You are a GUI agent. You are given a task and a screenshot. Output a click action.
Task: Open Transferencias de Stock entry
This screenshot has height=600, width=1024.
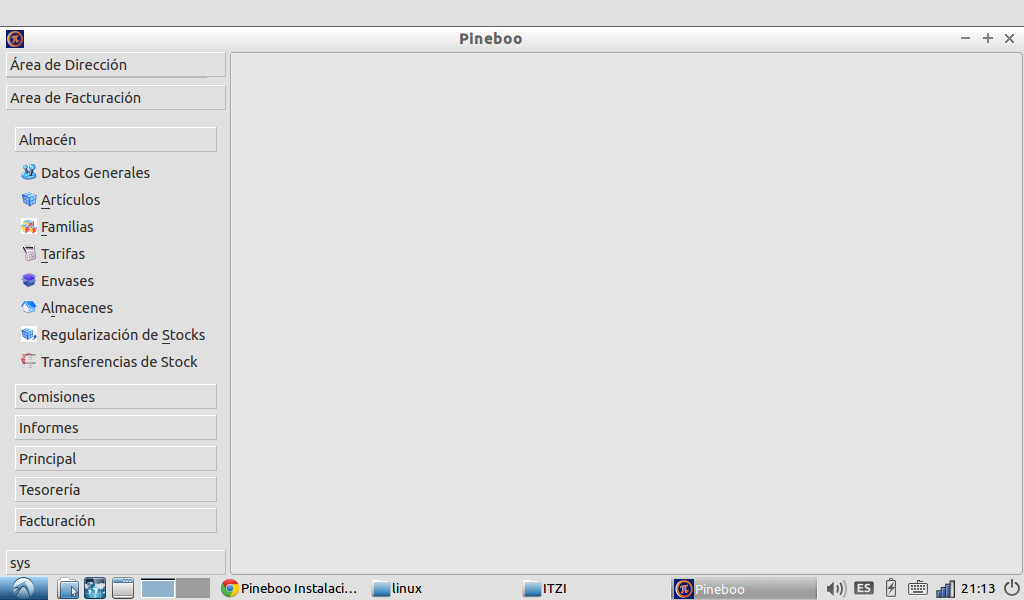tap(119, 362)
